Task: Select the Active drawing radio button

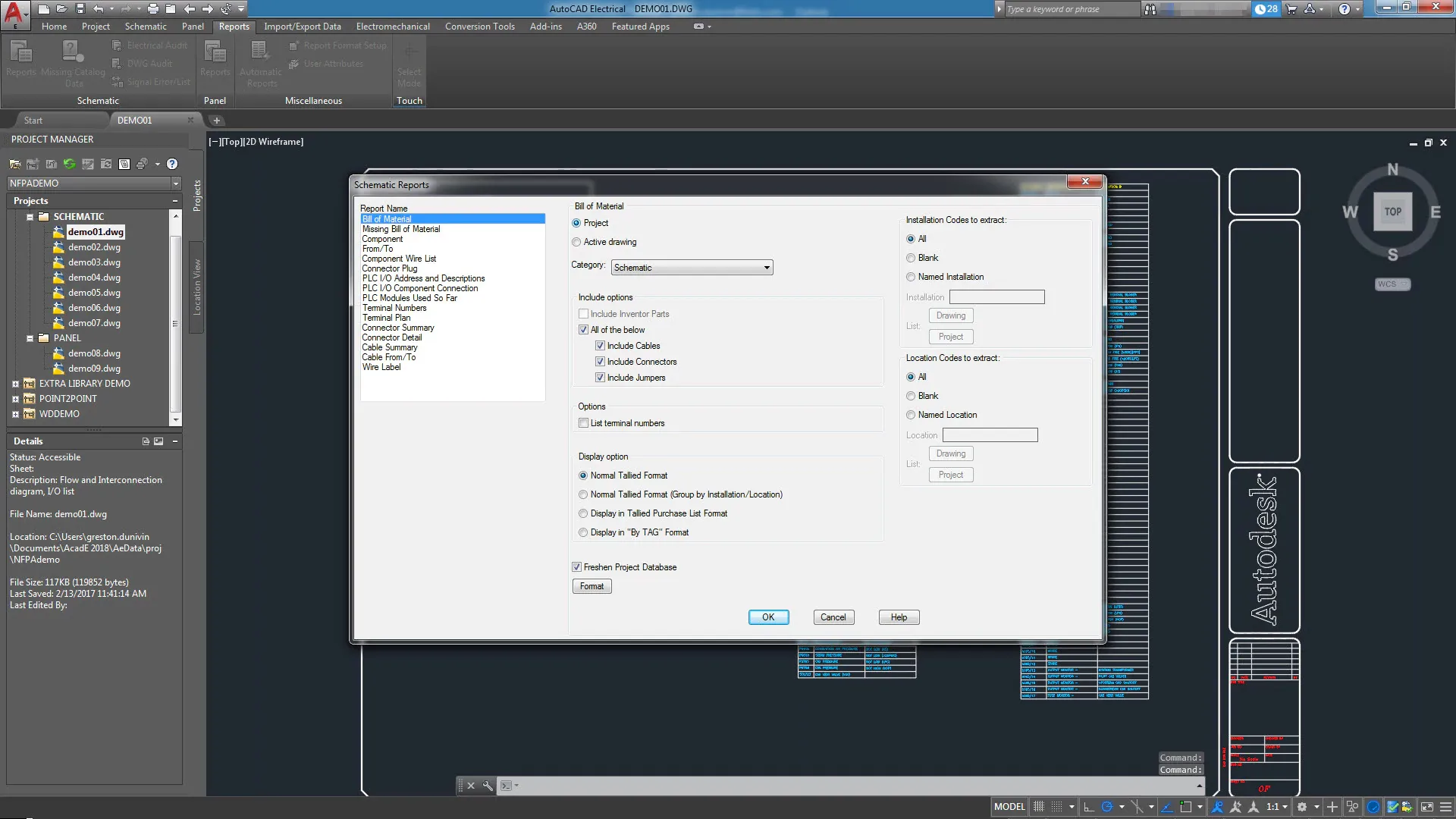Action: pyautogui.click(x=576, y=241)
